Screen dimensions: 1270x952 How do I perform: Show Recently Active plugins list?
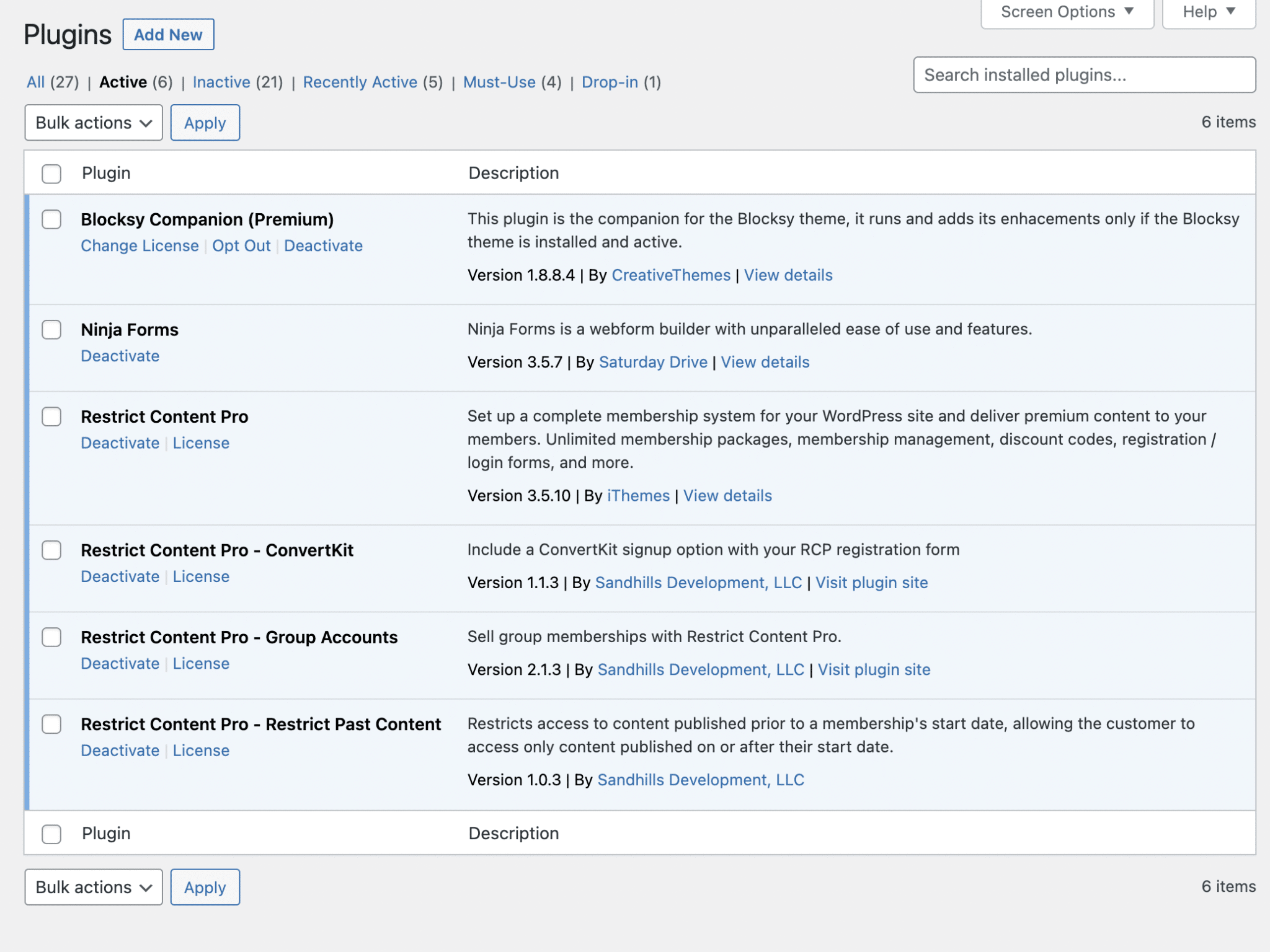(360, 82)
